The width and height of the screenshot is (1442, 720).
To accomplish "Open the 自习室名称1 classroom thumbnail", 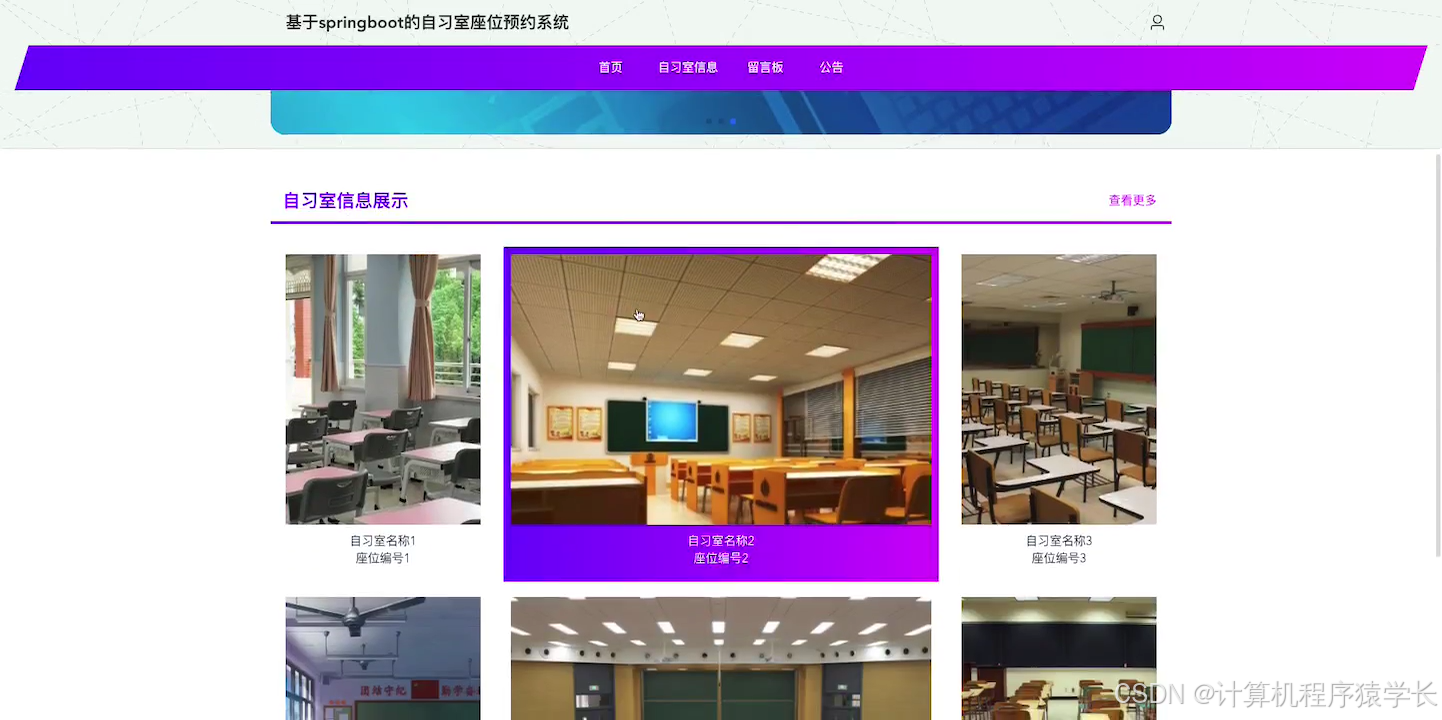I will 383,389.
